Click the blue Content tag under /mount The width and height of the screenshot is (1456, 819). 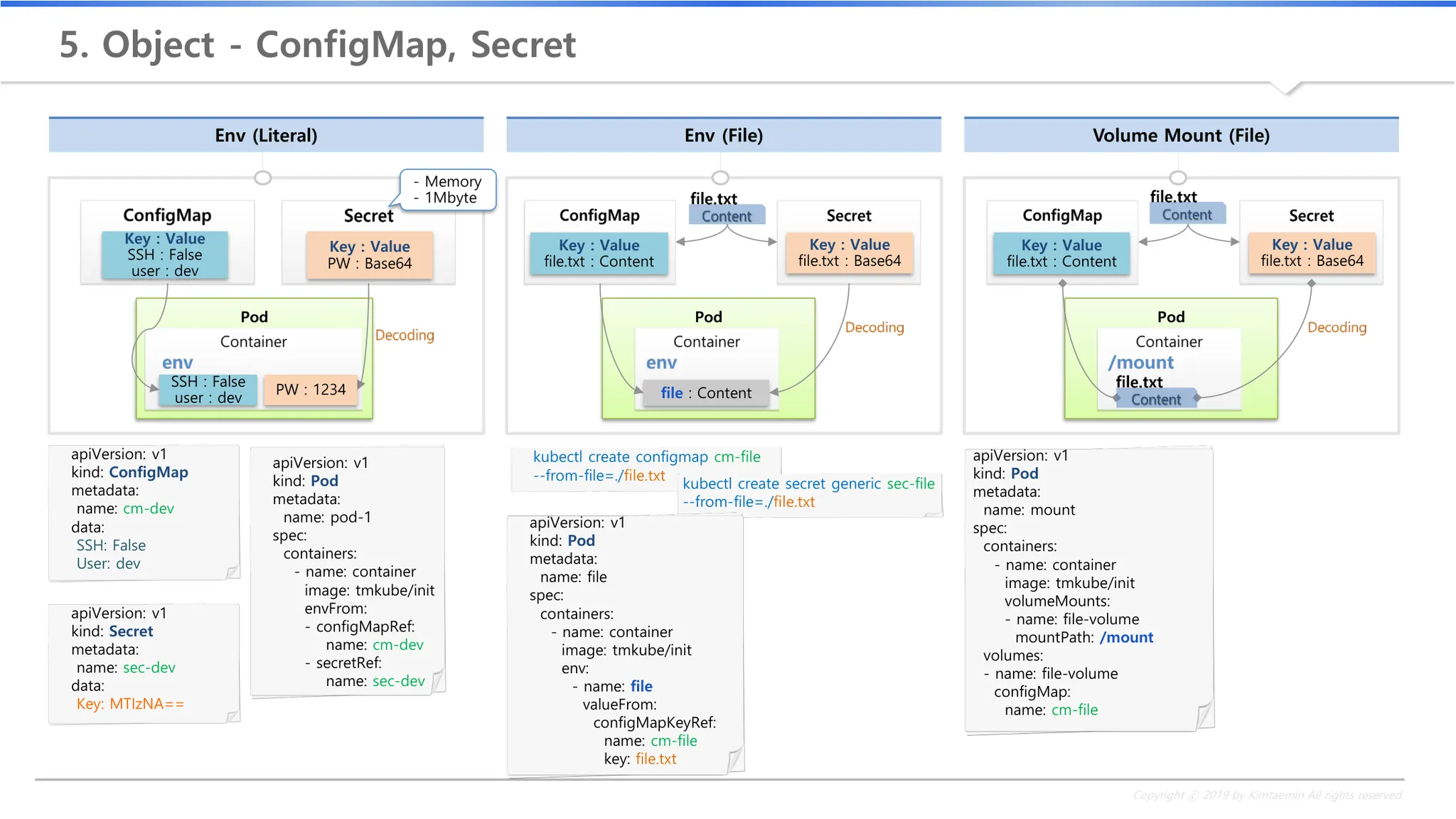(x=1156, y=400)
